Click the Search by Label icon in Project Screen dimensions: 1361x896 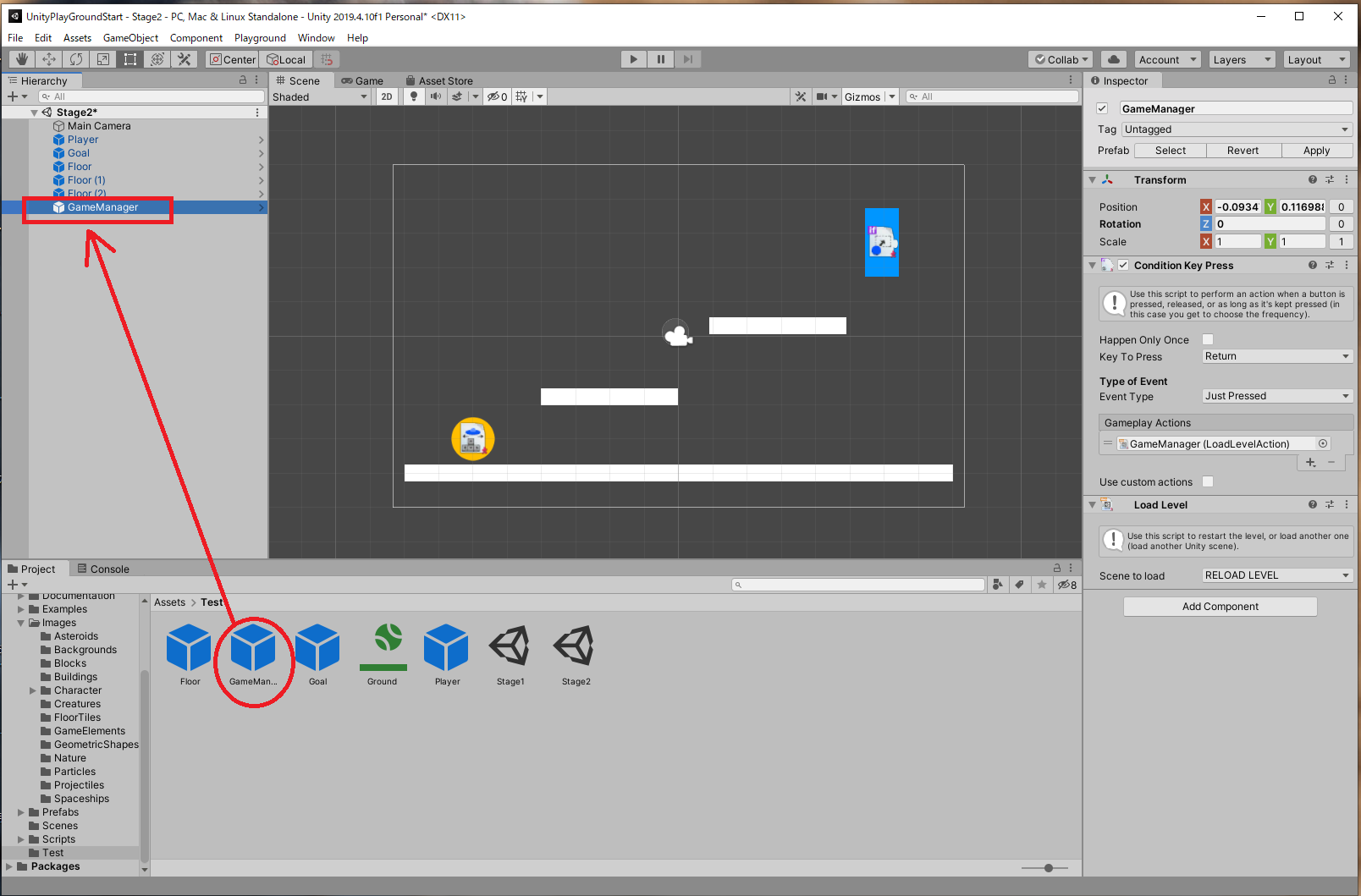coord(1020,585)
